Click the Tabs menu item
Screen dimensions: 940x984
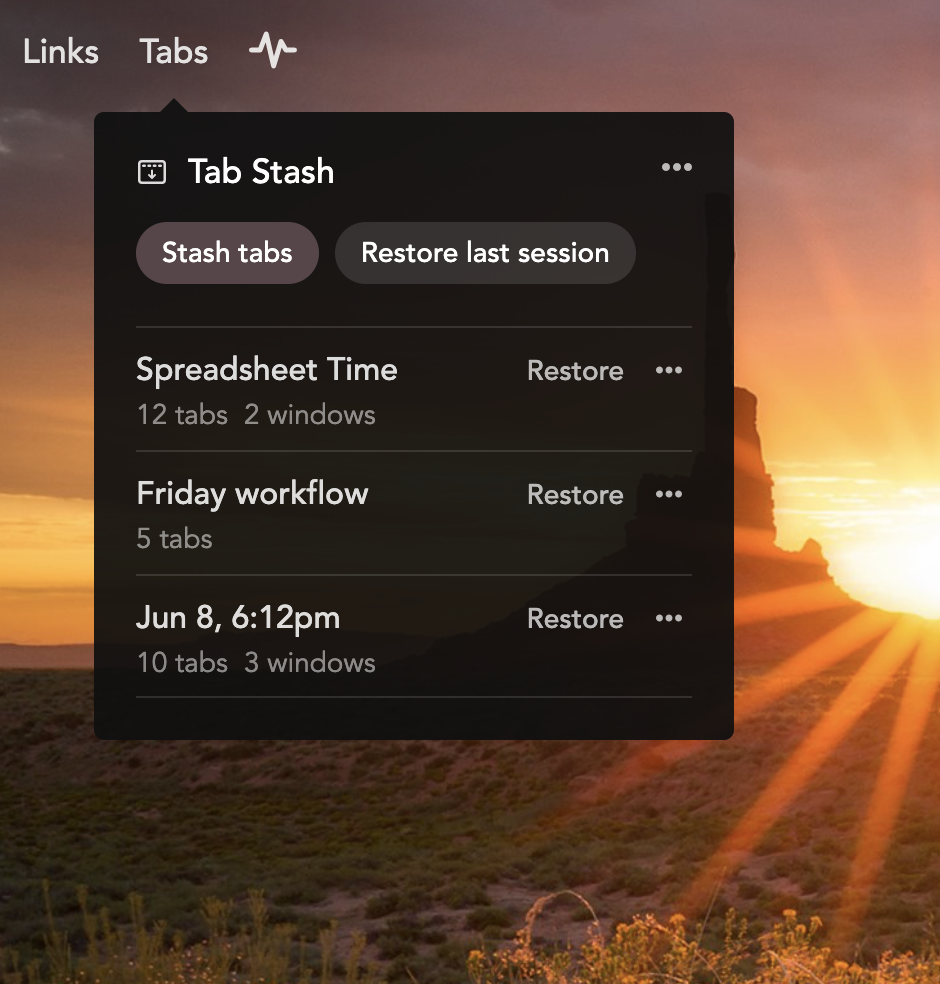point(174,51)
